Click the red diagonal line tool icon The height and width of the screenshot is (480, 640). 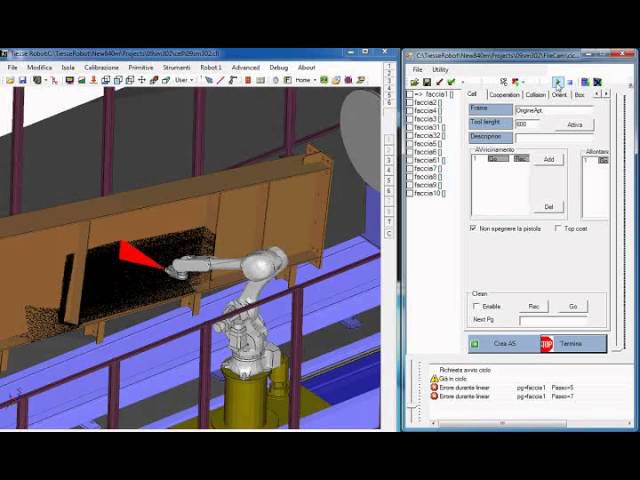point(221,80)
